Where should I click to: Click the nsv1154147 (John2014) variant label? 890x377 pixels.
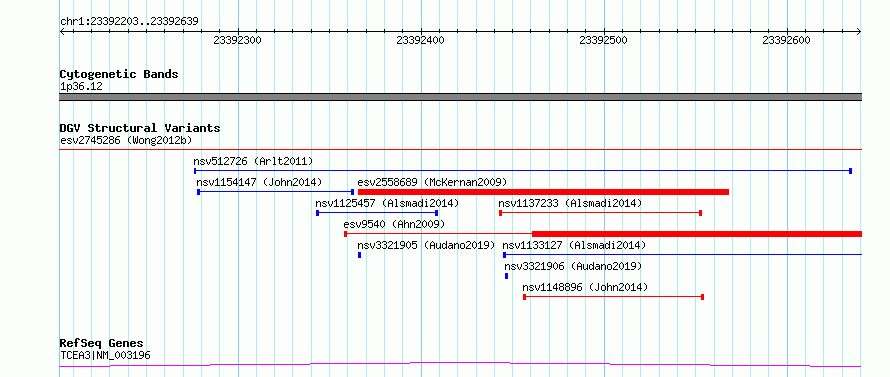coord(259,182)
